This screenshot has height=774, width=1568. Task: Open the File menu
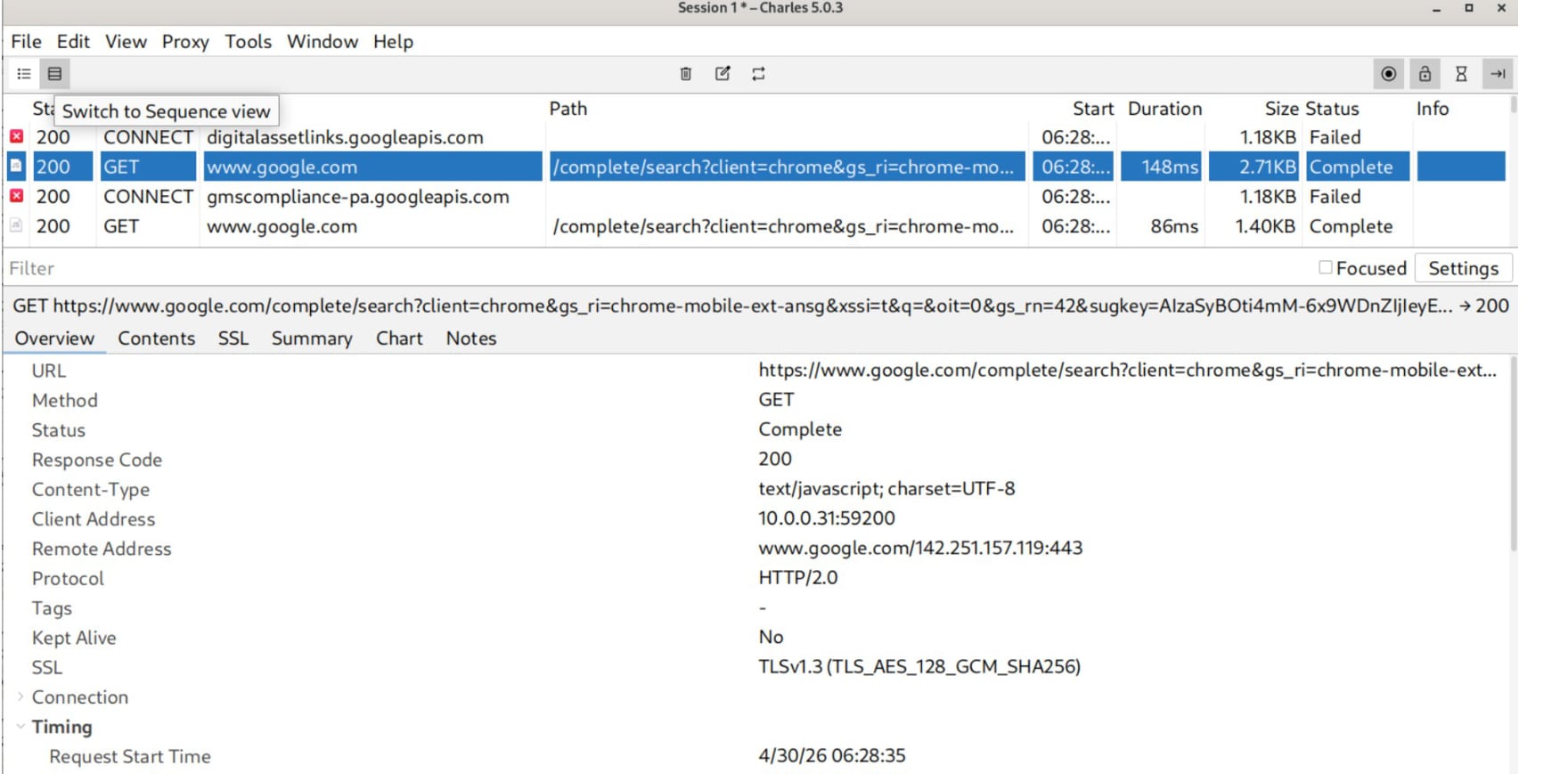point(26,42)
